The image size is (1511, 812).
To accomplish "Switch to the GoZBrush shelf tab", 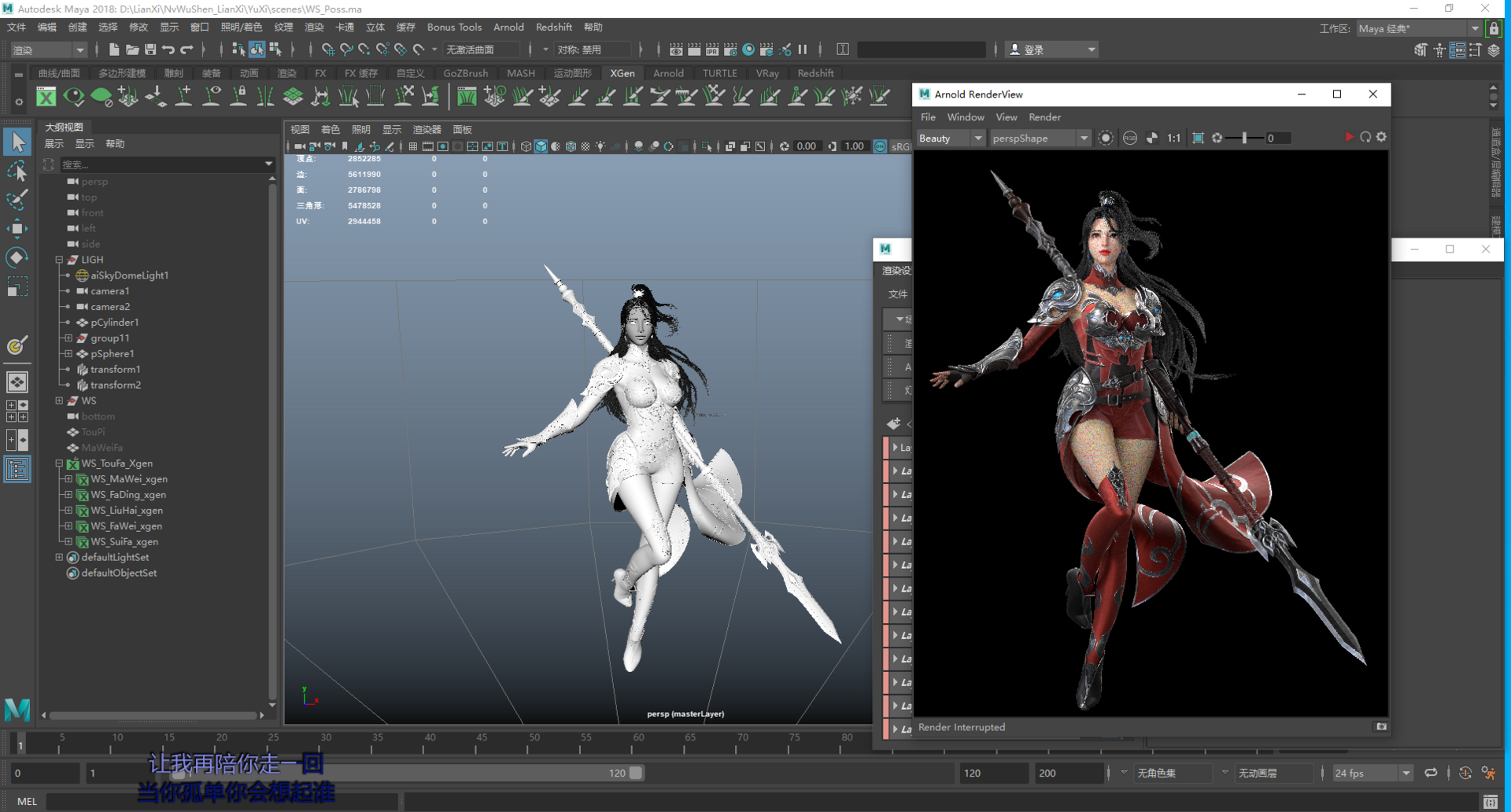I will (x=466, y=73).
